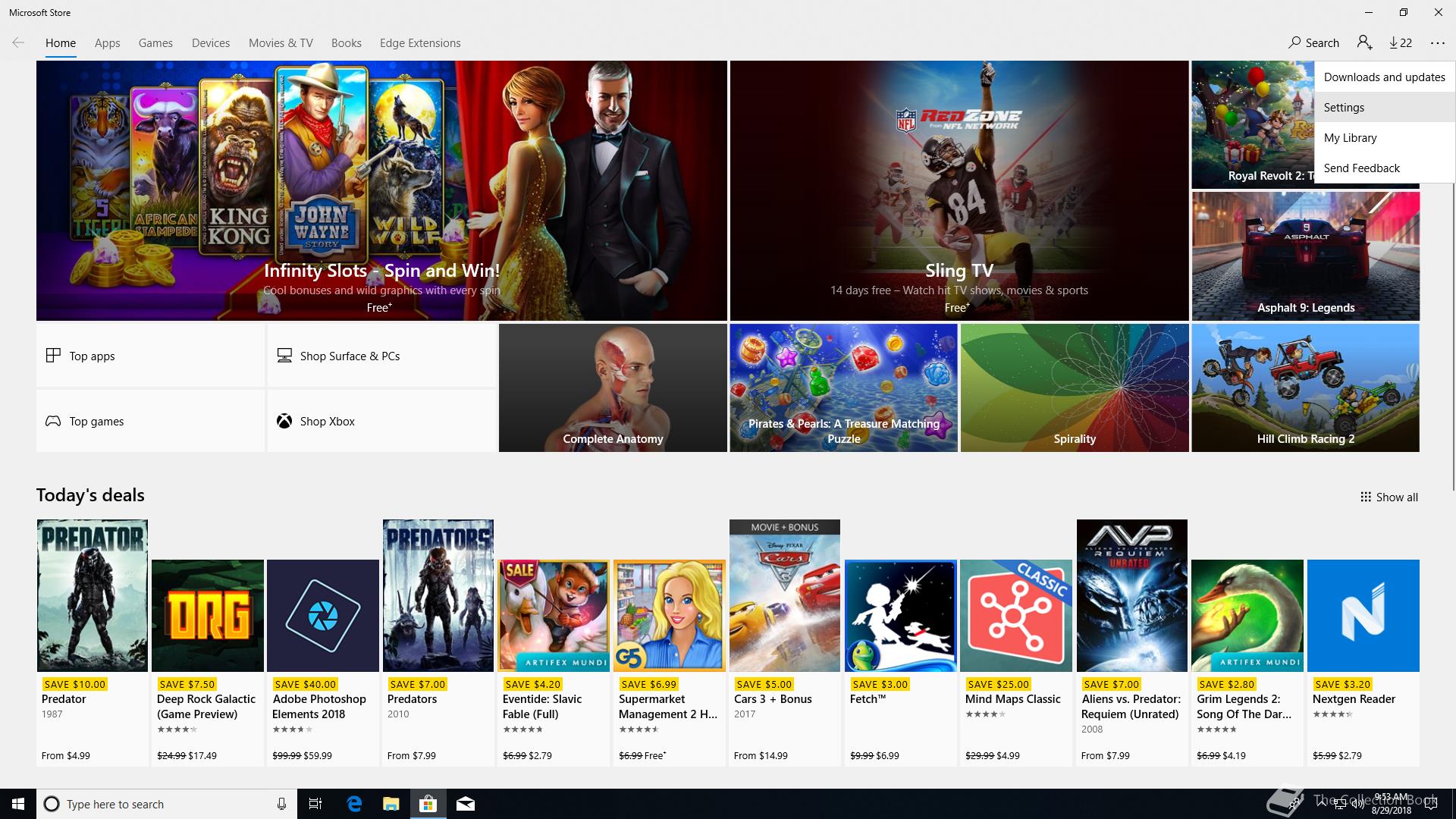The height and width of the screenshot is (819, 1456).
Task: Click the Microsoft Store taskbar icon
Action: tap(428, 804)
